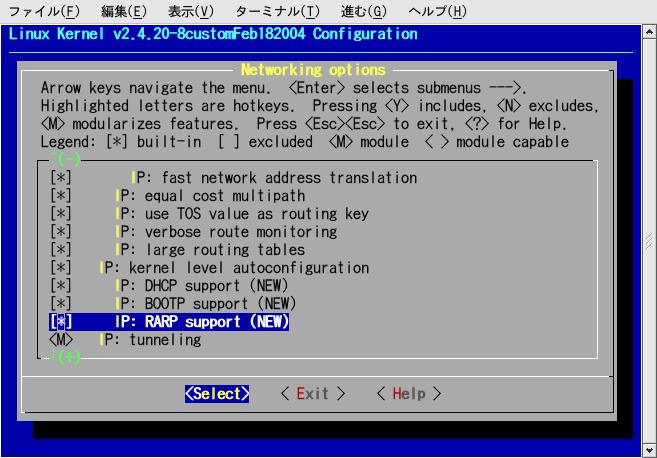Select 'IP: large routing tables' entry

coord(210,250)
